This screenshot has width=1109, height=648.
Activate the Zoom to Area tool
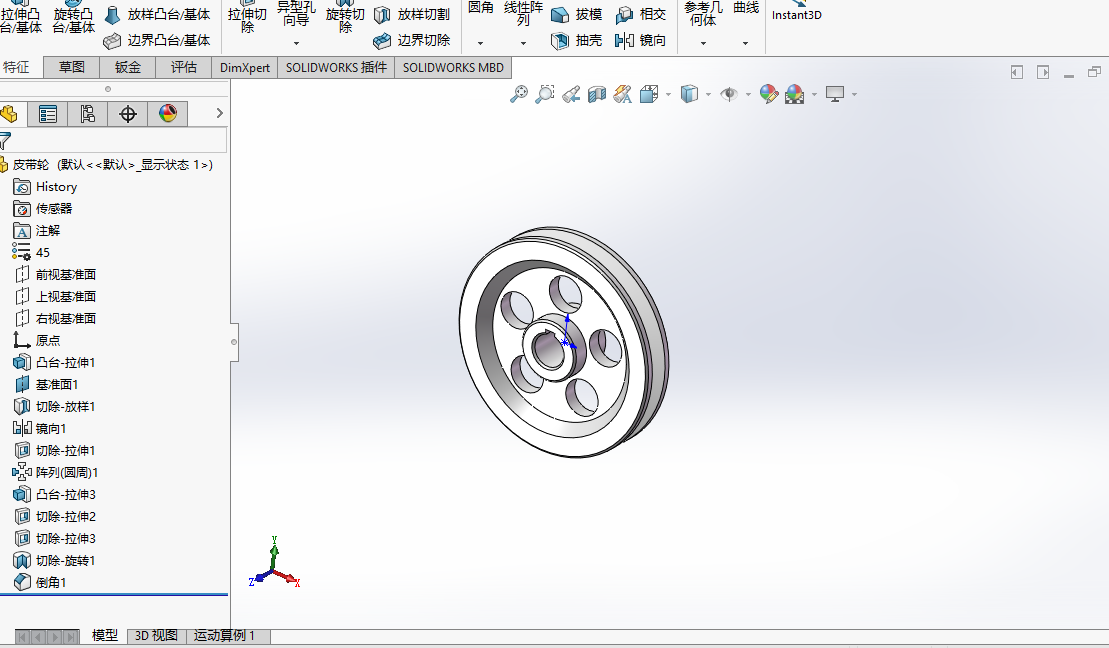(545, 94)
